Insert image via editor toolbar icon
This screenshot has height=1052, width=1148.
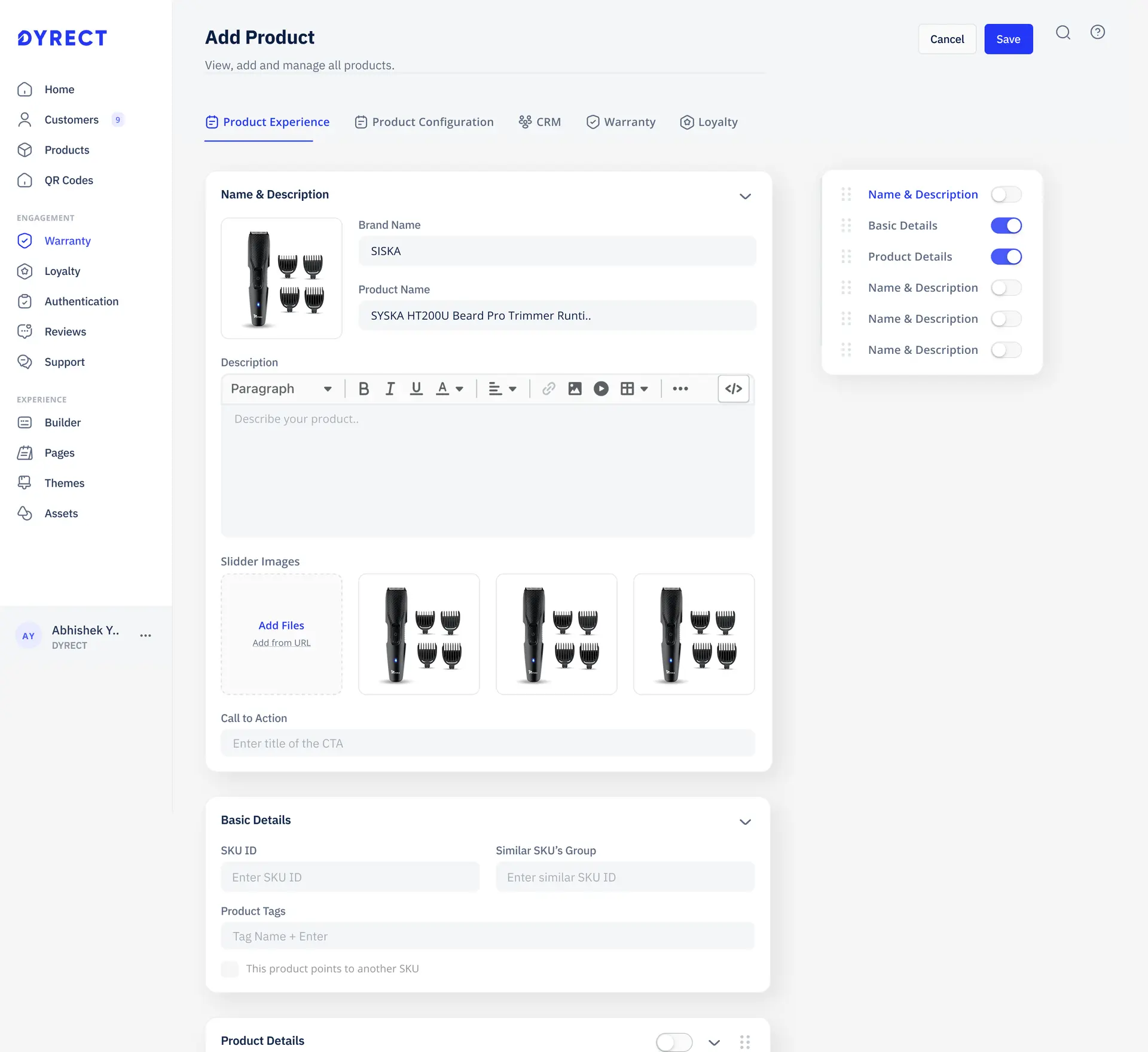[x=575, y=389]
